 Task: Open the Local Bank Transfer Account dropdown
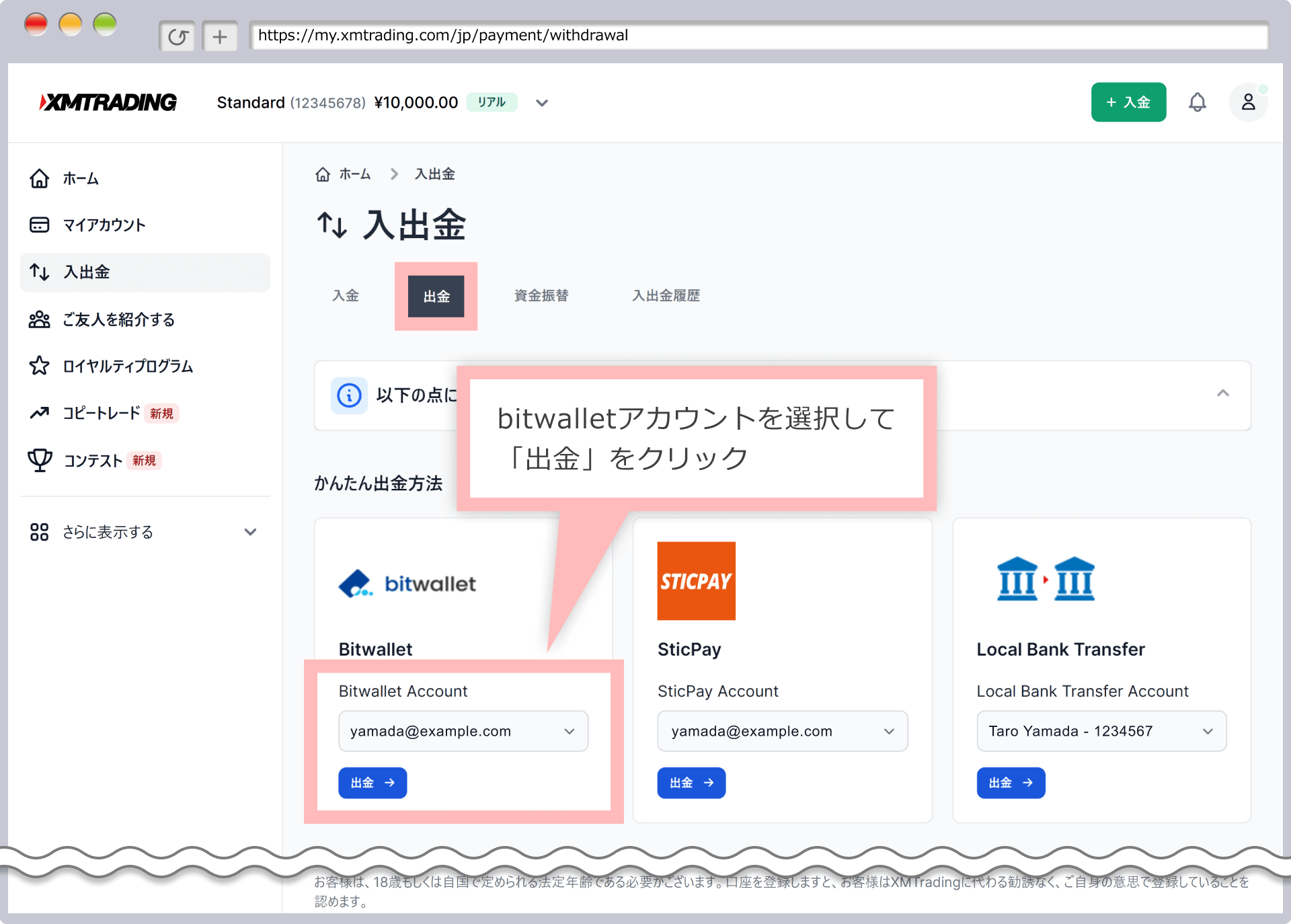coord(1101,731)
